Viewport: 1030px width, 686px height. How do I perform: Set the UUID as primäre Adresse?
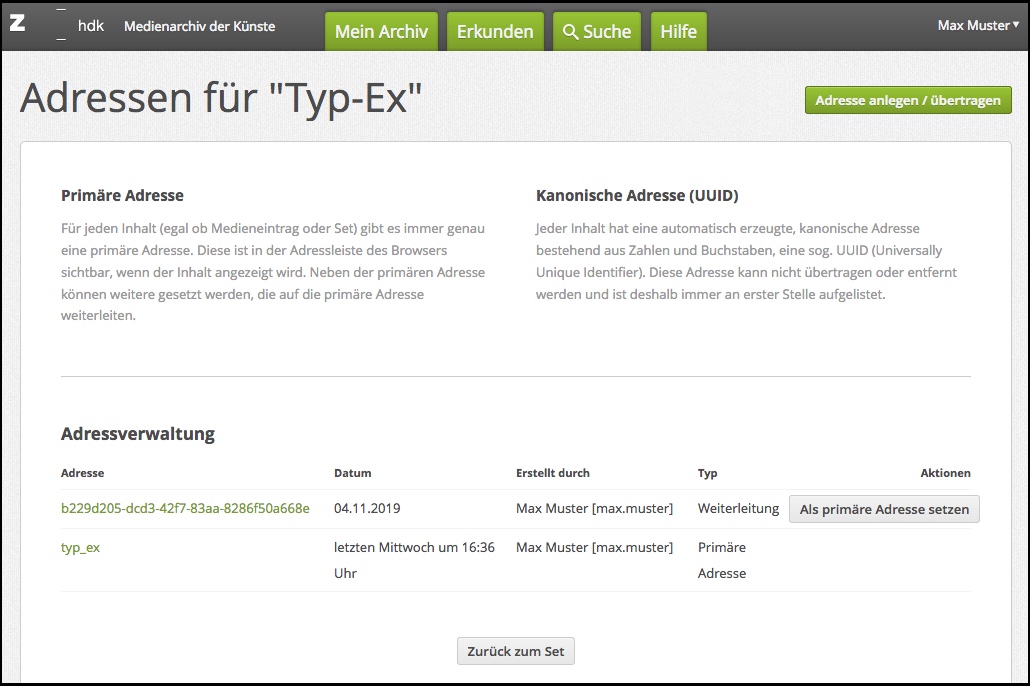tap(884, 509)
